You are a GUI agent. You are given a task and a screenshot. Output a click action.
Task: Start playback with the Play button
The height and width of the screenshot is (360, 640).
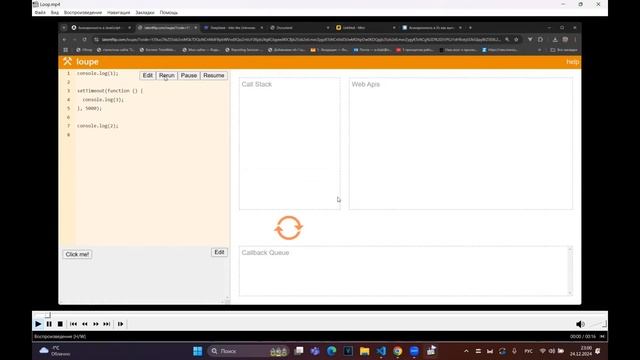coord(38,324)
